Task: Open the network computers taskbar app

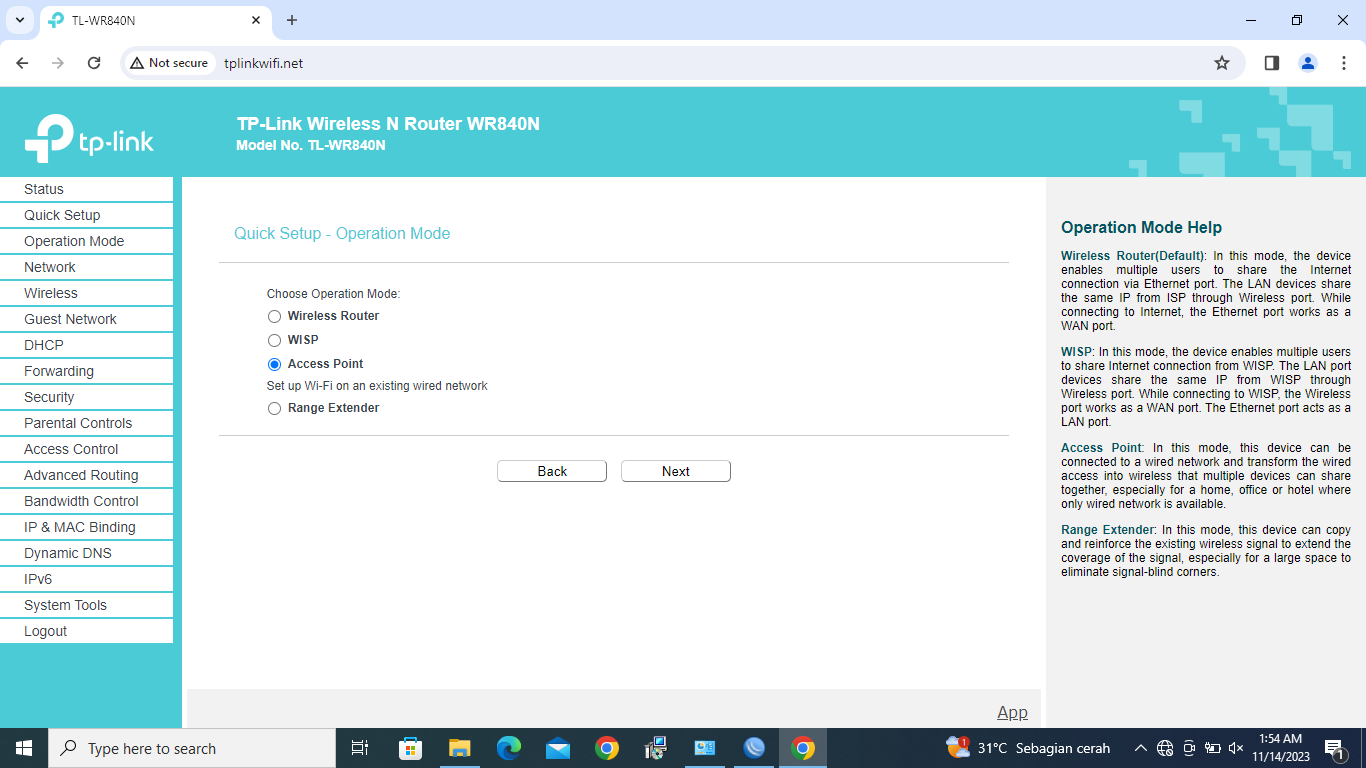Action: coord(656,748)
